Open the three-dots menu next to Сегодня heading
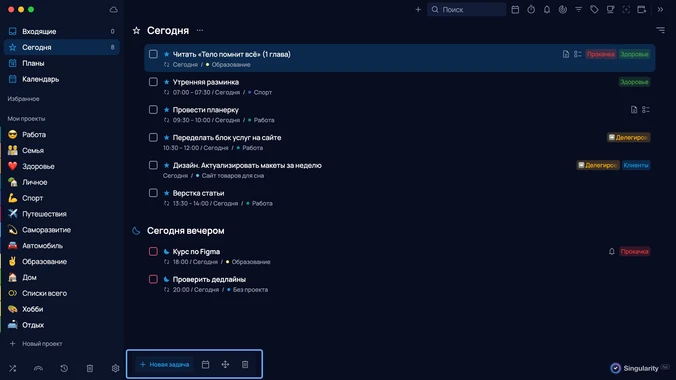The image size is (676, 380). [200, 30]
